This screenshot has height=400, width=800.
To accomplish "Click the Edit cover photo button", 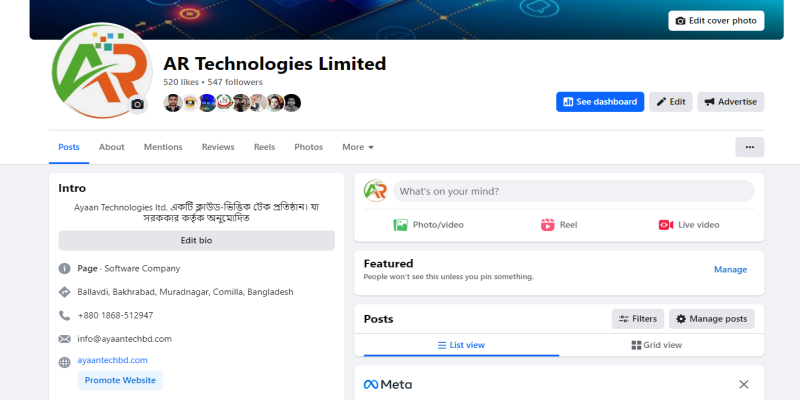I will click(x=716, y=21).
